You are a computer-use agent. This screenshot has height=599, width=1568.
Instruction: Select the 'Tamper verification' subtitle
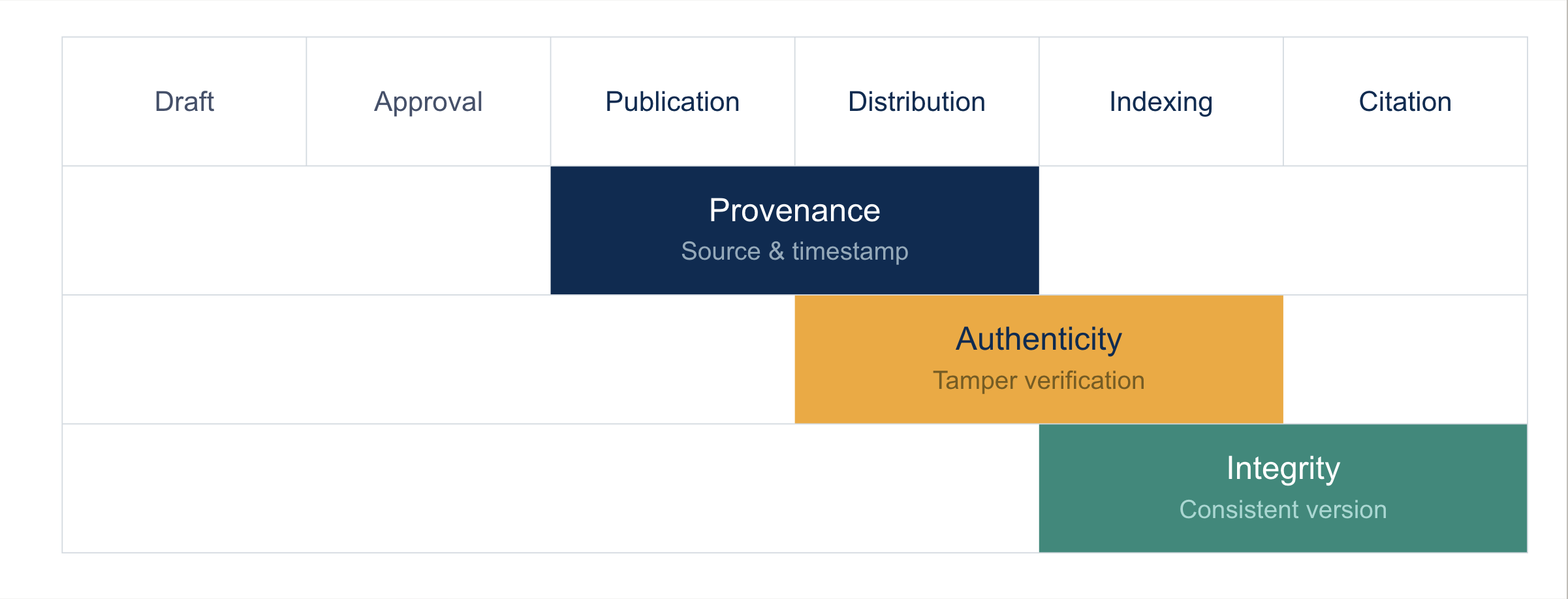[1039, 380]
